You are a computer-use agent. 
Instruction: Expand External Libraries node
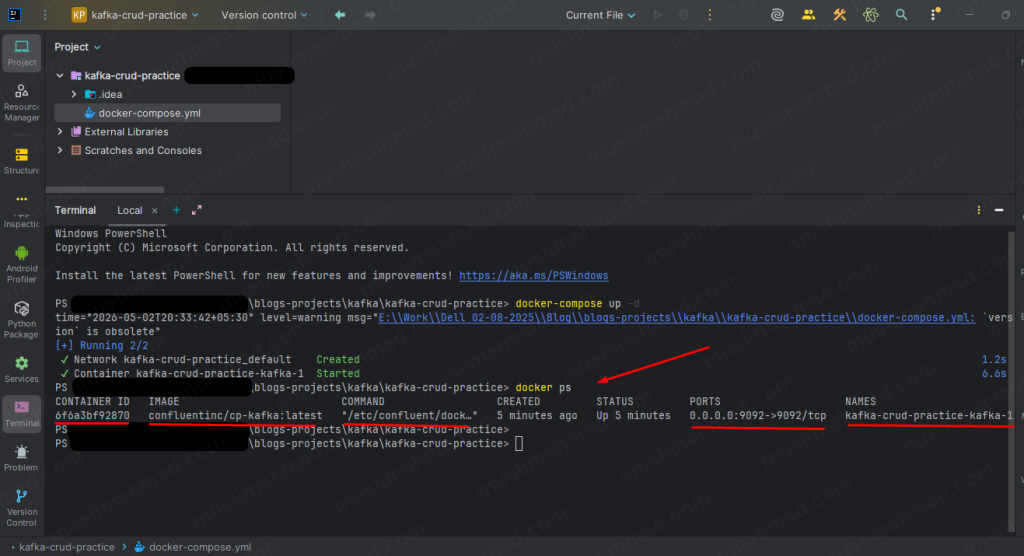click(60, 132)
